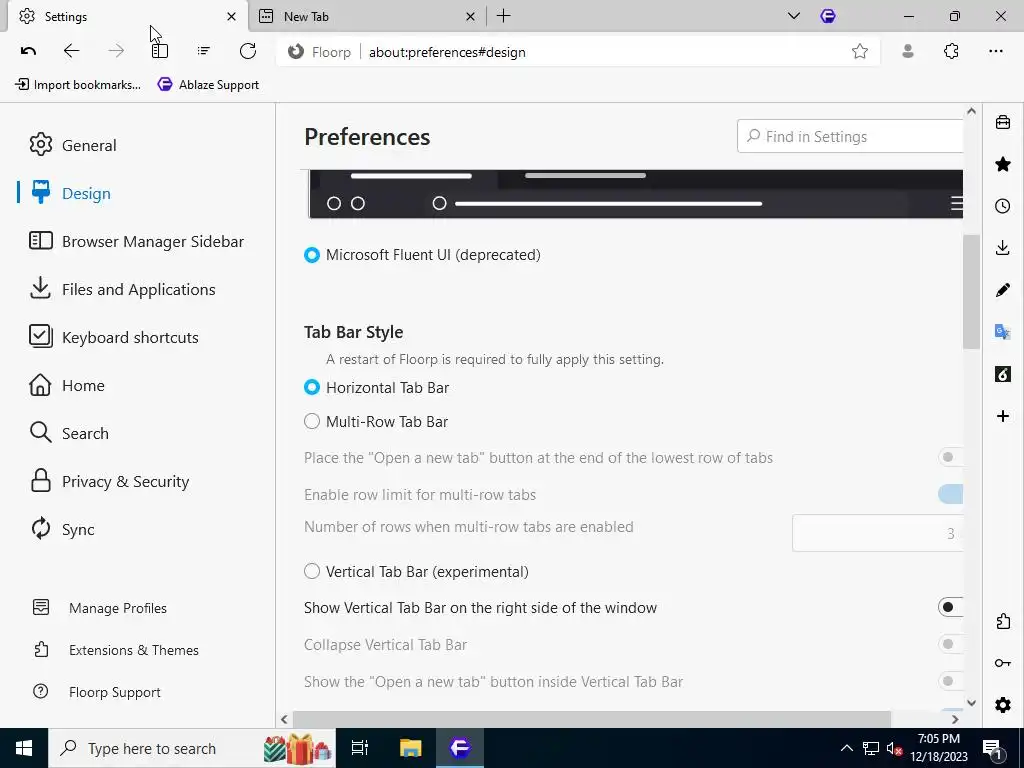This screenshot has height=768, width=1024.
Task: Switch to the New Tab tab
Action: point(368,16)
